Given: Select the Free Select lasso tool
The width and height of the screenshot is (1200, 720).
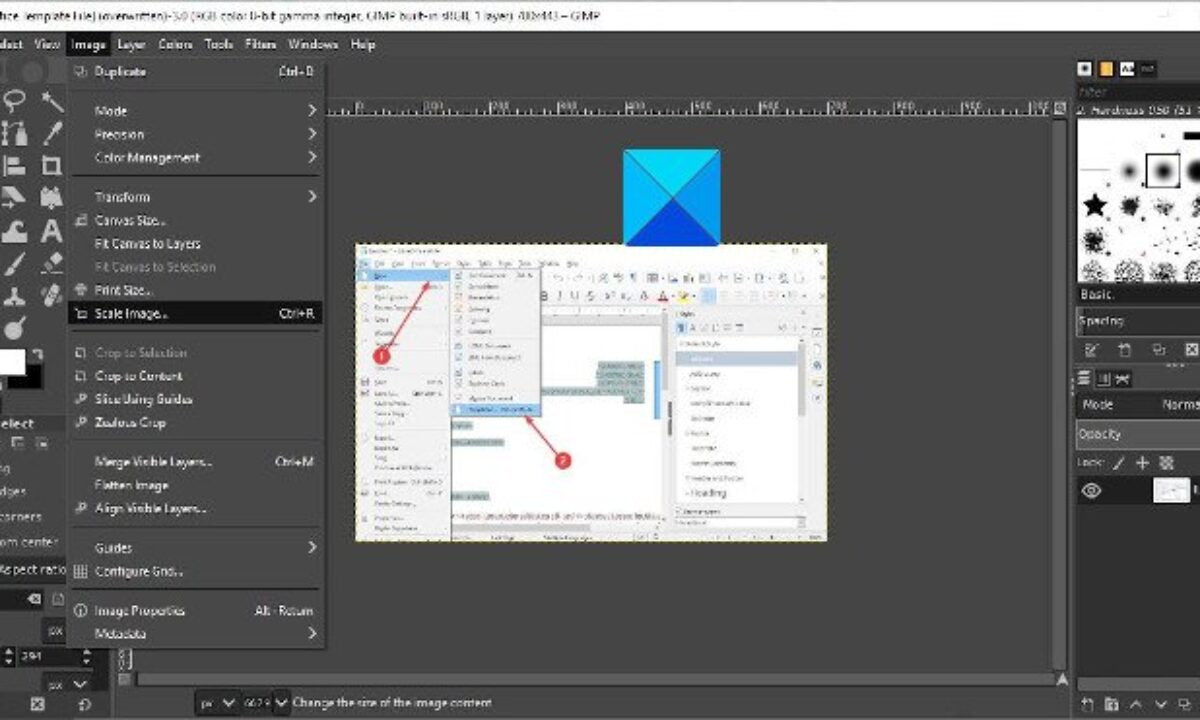Looking at the screenshot, I should pos(15,100).
